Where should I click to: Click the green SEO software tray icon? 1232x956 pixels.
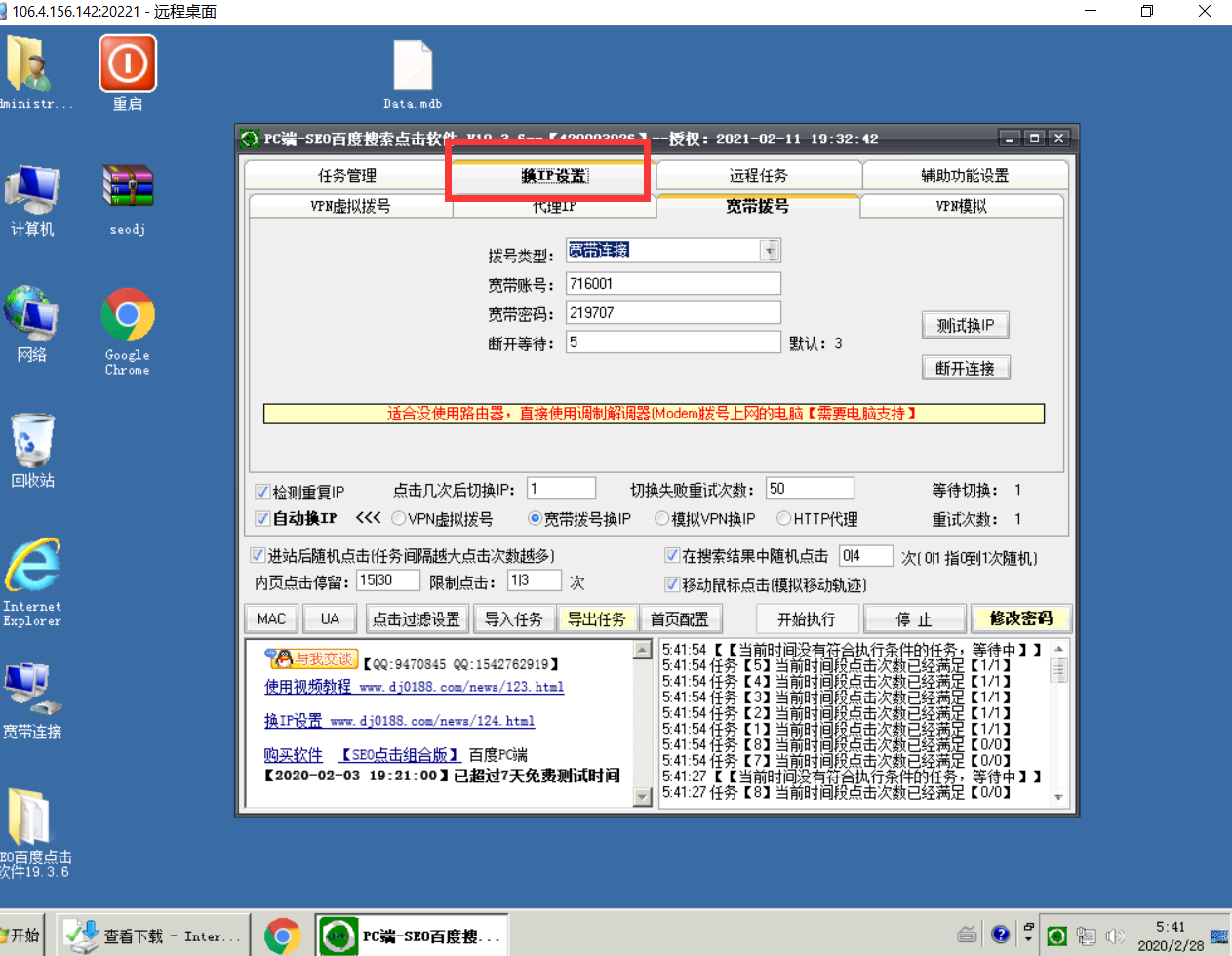[x=1056, y=936]
